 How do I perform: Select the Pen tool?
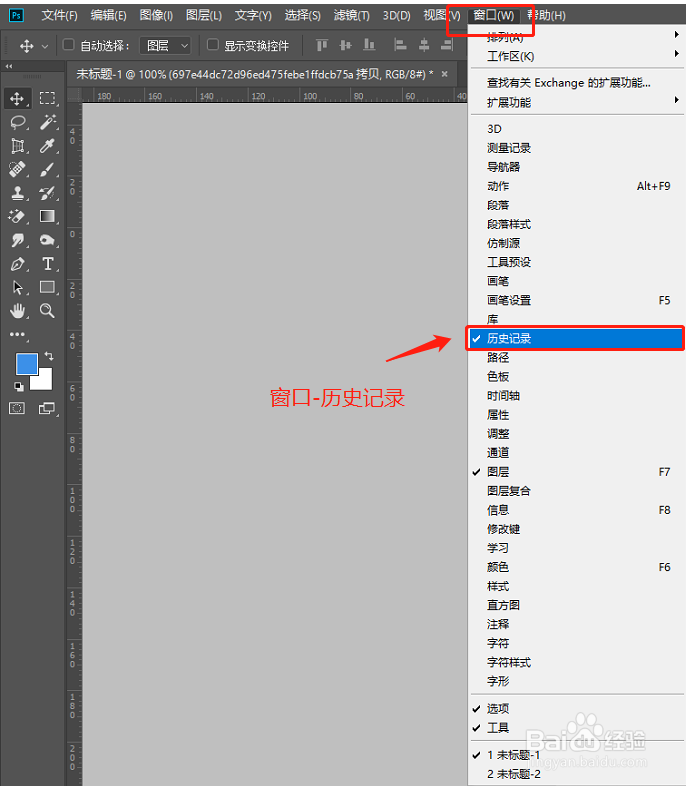pos(17,264)
